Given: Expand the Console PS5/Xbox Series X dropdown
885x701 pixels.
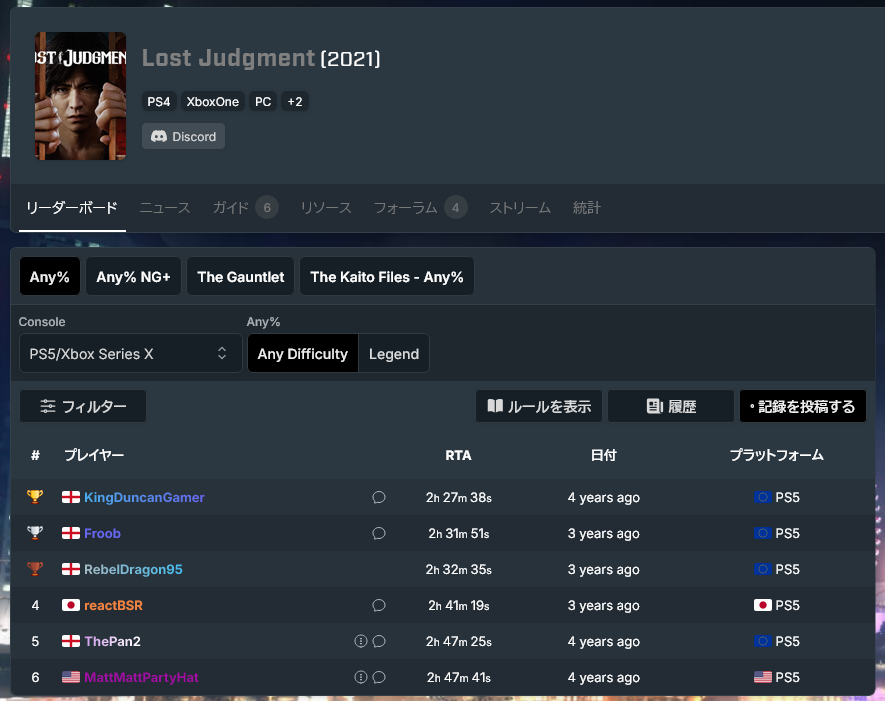Looking at the screenshot, I should (x=130, y=354).
